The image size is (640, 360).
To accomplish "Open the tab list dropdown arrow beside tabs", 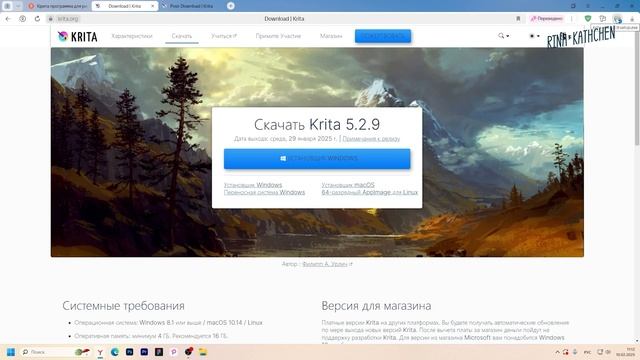I will (18, 6).
